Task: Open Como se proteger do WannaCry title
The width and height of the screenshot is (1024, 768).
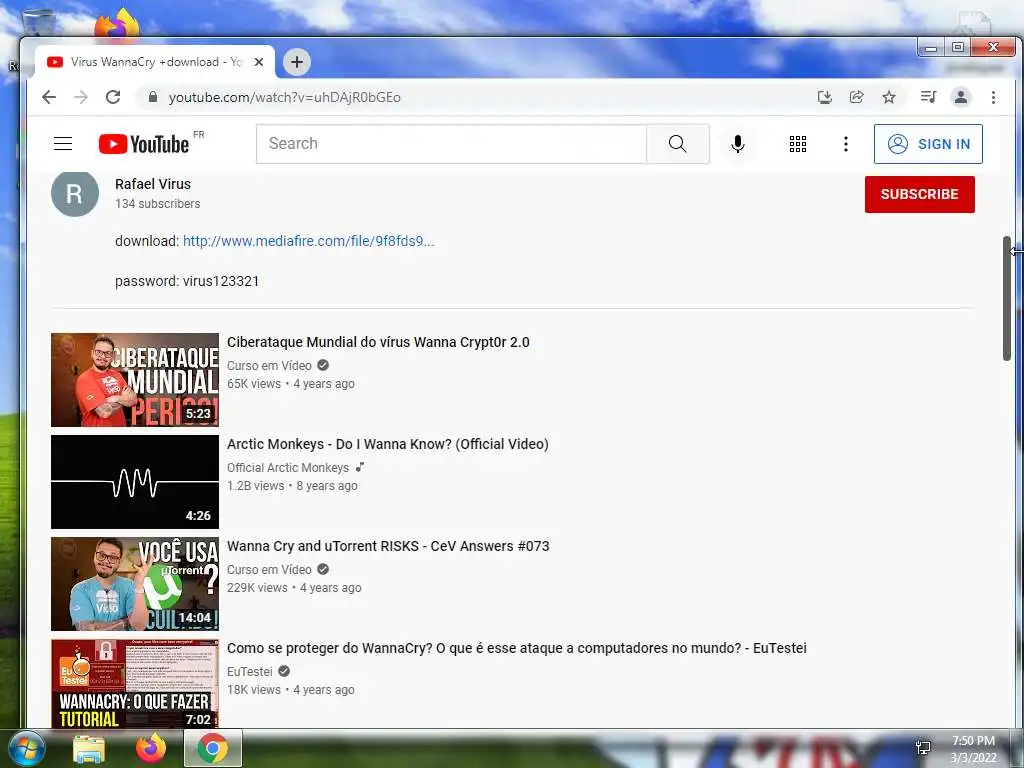Action: pyautogui.click(x=517, y=648)
